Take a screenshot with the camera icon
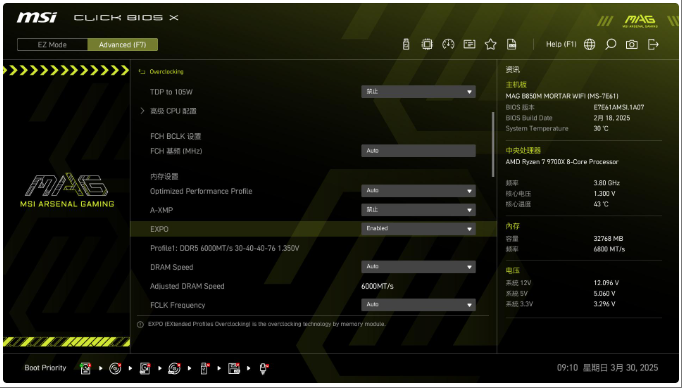Viewport: 682px width, 388px height. coord(632,44)
